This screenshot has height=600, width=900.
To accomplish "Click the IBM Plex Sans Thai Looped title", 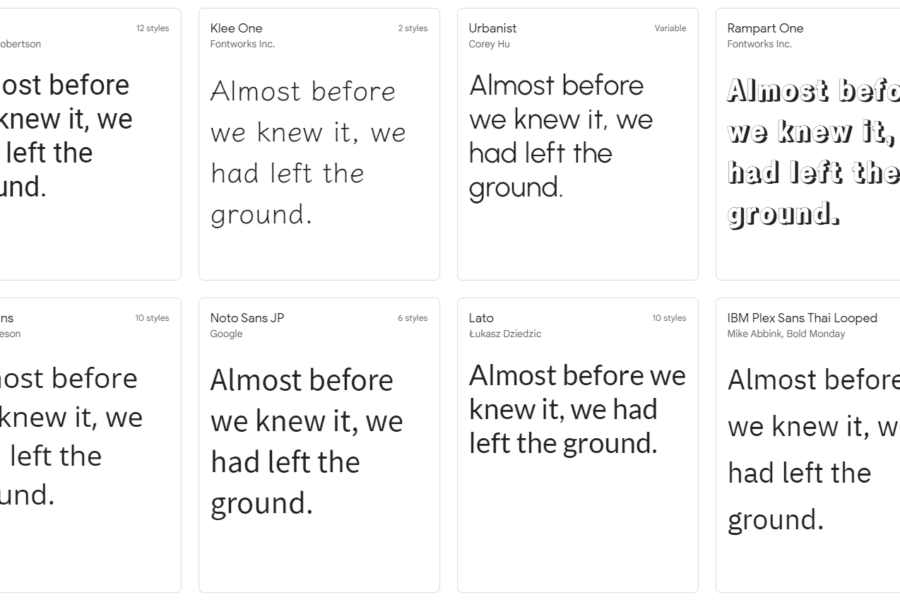I will point(802,318).
